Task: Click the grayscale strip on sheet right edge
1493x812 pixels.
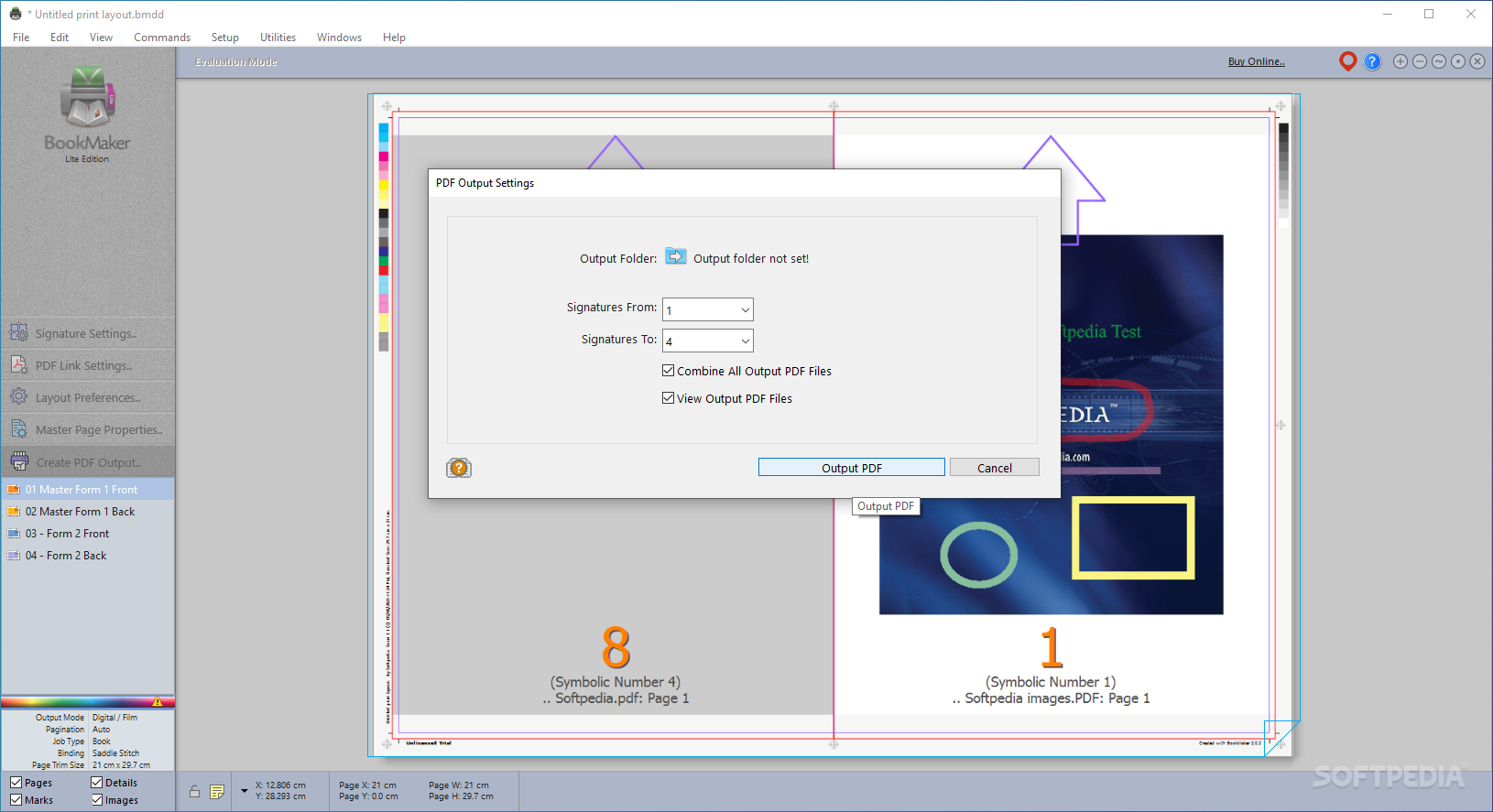Action: coord(1283,175)
